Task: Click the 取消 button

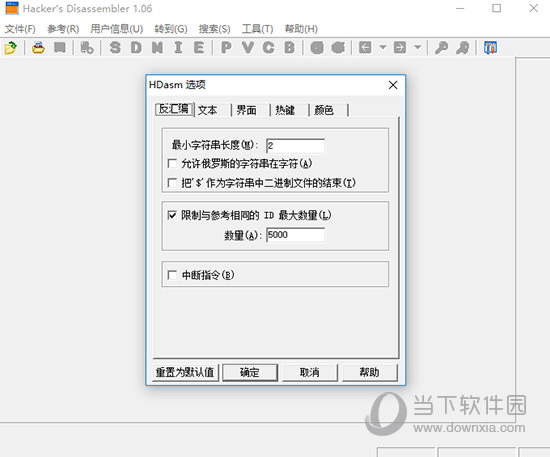Action: click(309, 372)
